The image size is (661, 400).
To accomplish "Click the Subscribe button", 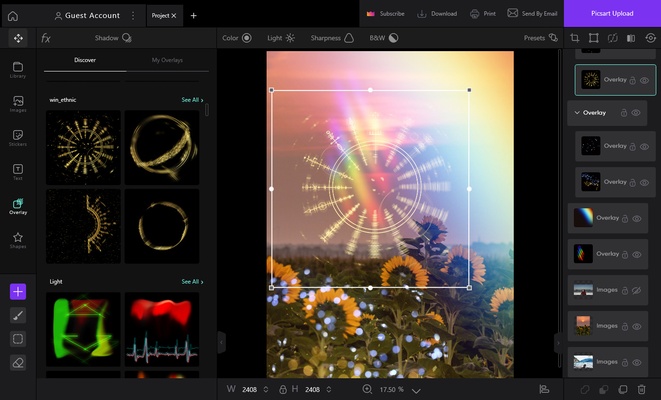I will (x=385, y=13).
